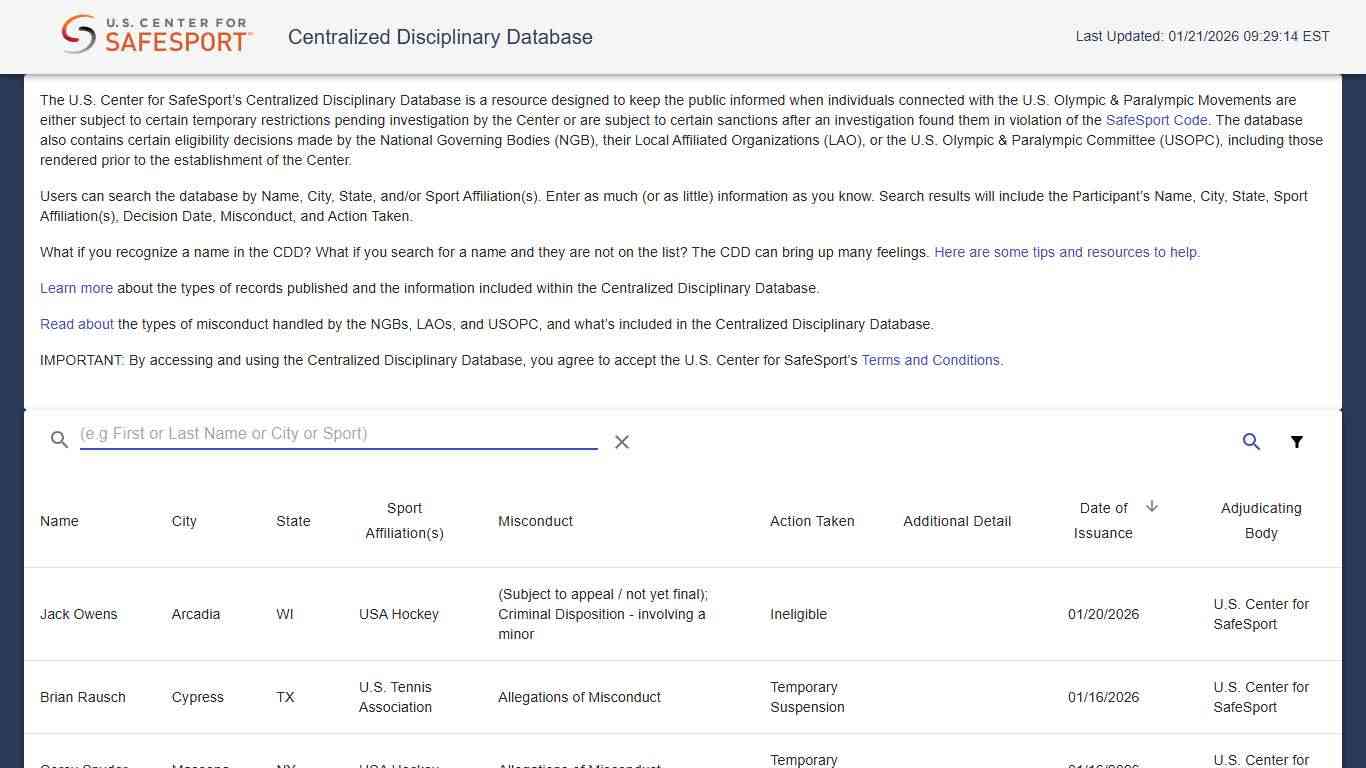Screen dimensions: 1366x768
Task: Open the SafeSport Code link
Action: 1156,120
